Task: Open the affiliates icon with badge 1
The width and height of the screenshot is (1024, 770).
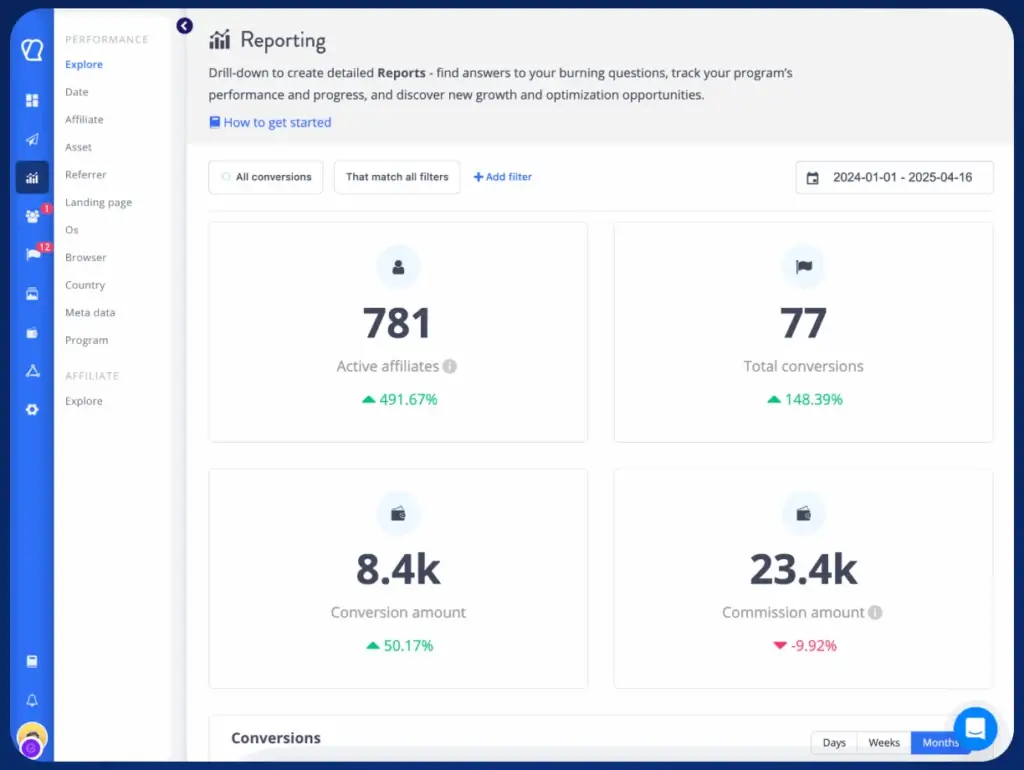Action: pyautogui.click(x=32, y=216)
